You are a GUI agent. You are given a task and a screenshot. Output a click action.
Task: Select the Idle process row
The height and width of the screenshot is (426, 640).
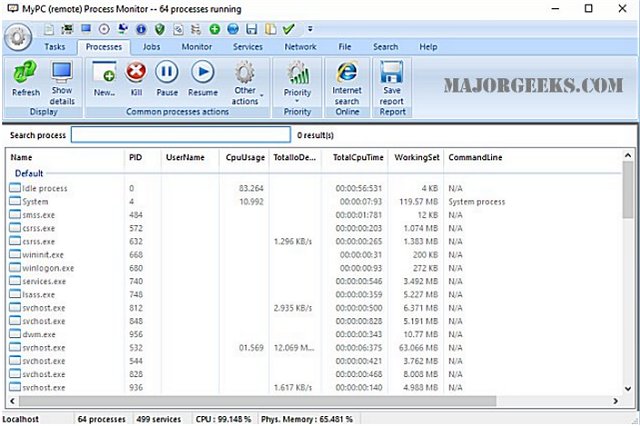(x=314, y=188)
